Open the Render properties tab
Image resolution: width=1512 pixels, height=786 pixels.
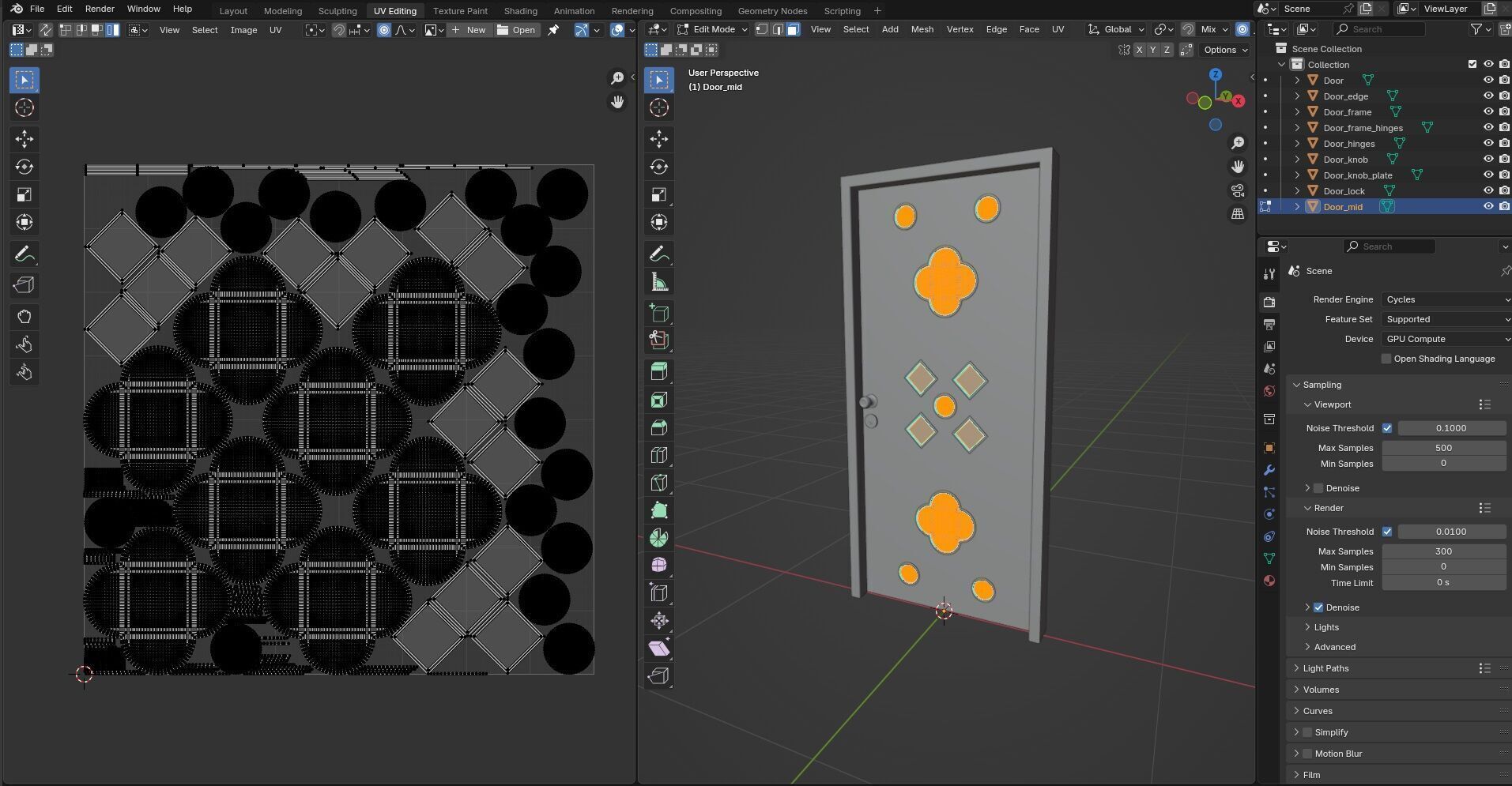(x=1269, y=302)
